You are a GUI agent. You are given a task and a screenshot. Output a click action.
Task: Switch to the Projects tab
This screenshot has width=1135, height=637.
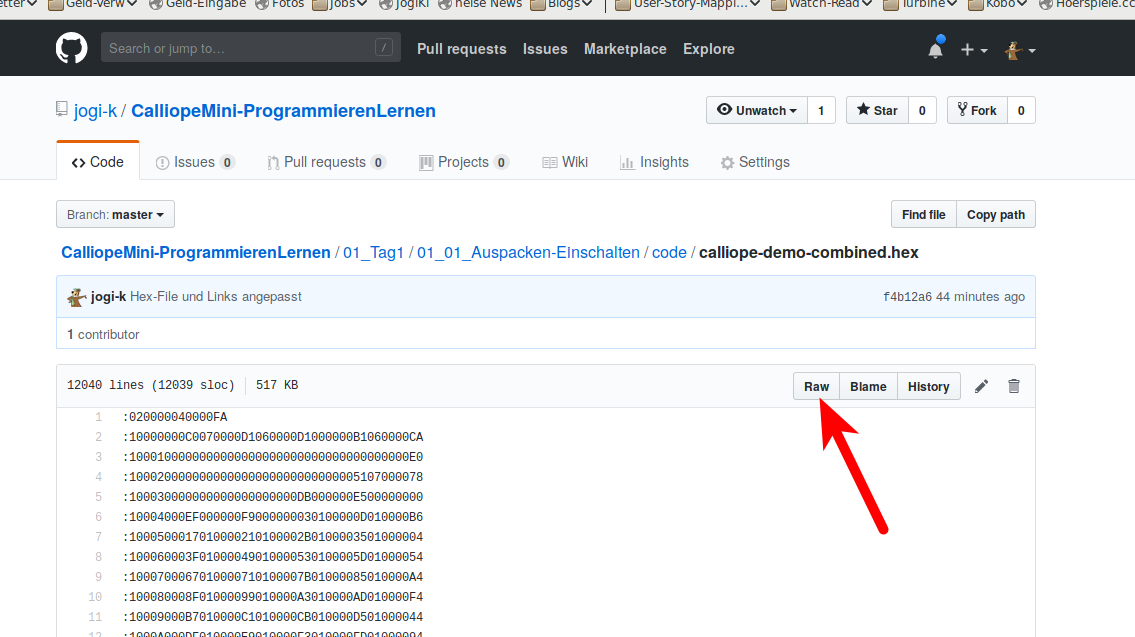tap(463, 162)
